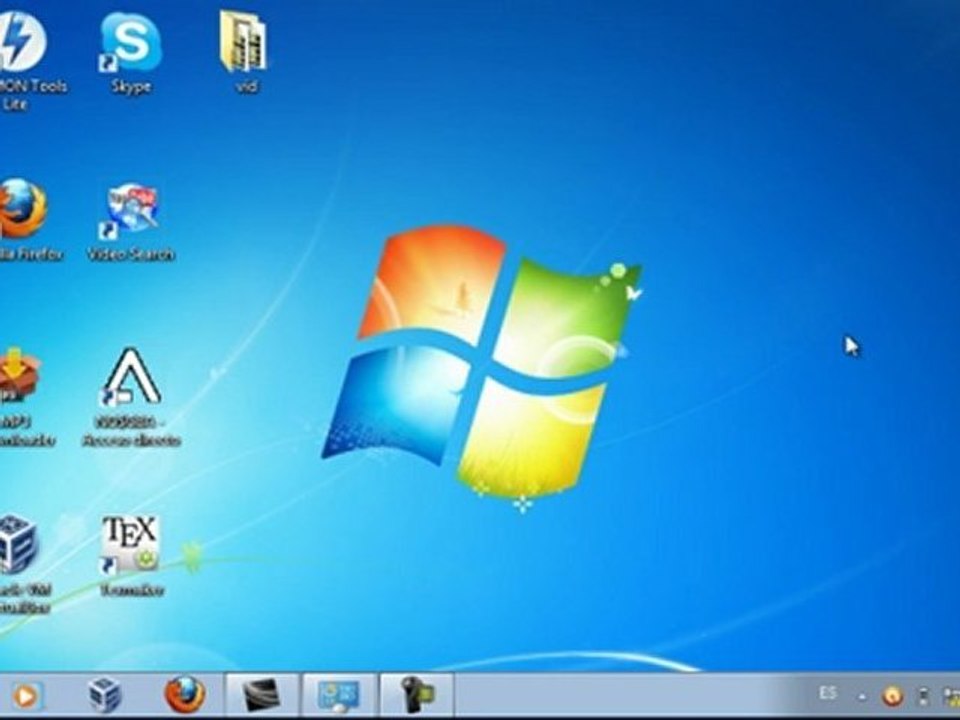960x720 pixels.
Task: Open the dark-screen app taskbar button
Action: [262, 696]
